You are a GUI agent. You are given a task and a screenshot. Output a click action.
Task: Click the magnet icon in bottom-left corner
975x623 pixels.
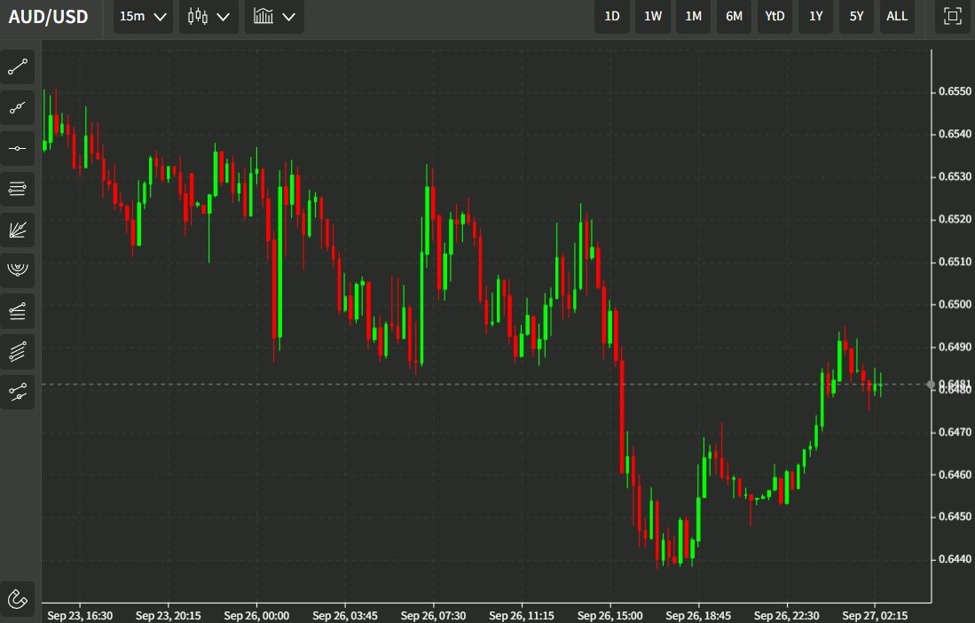click(x=18, y=599)
